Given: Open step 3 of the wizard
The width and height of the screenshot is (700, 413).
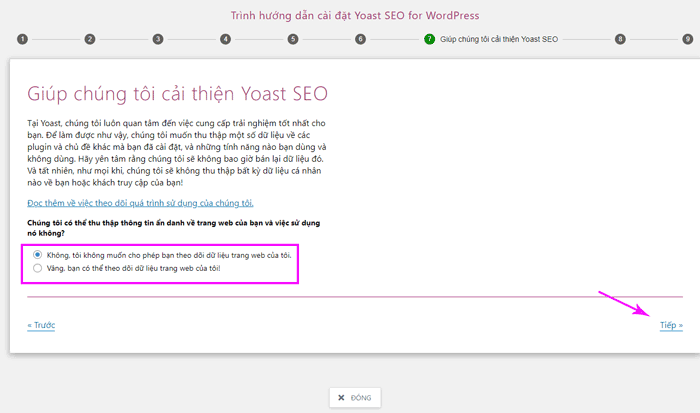Looking at the screenshot, I should tap(158, 39).
